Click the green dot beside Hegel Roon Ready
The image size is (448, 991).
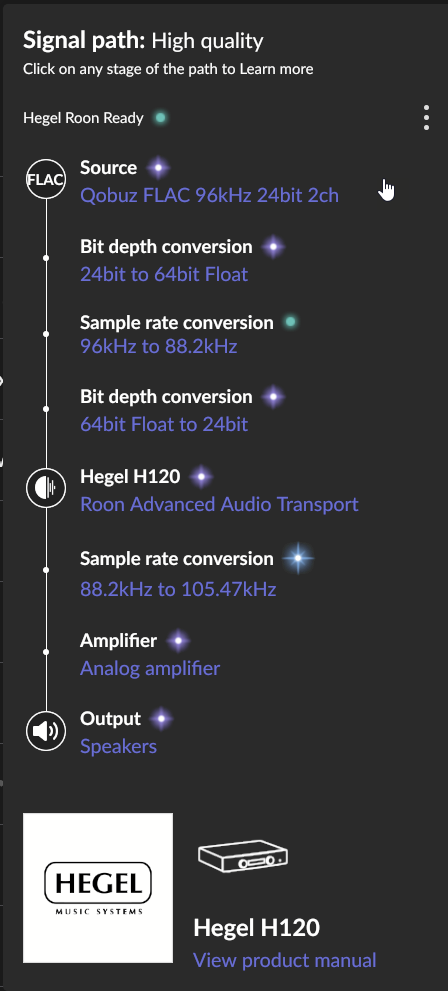160,118
